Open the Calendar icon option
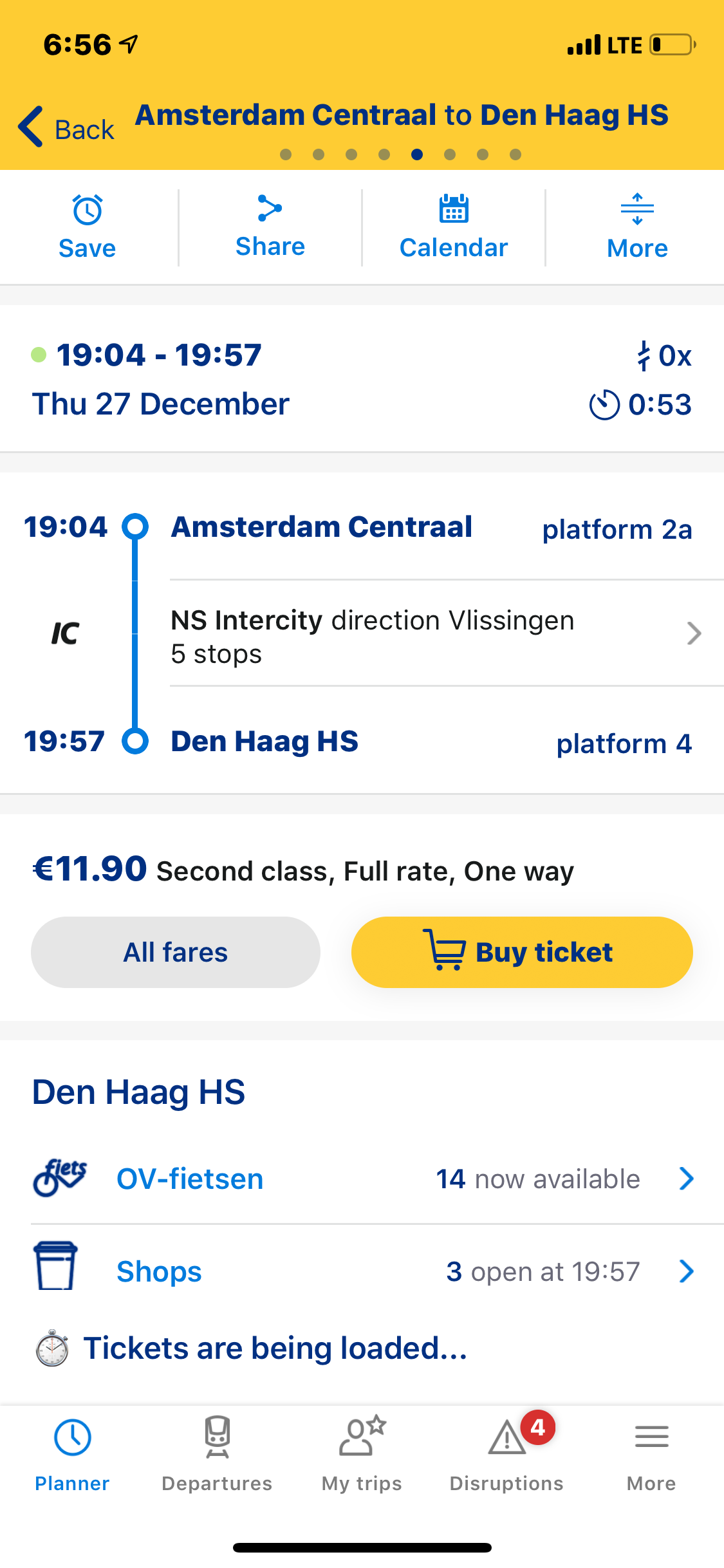 pyautogui.click(x=454, y=209)
